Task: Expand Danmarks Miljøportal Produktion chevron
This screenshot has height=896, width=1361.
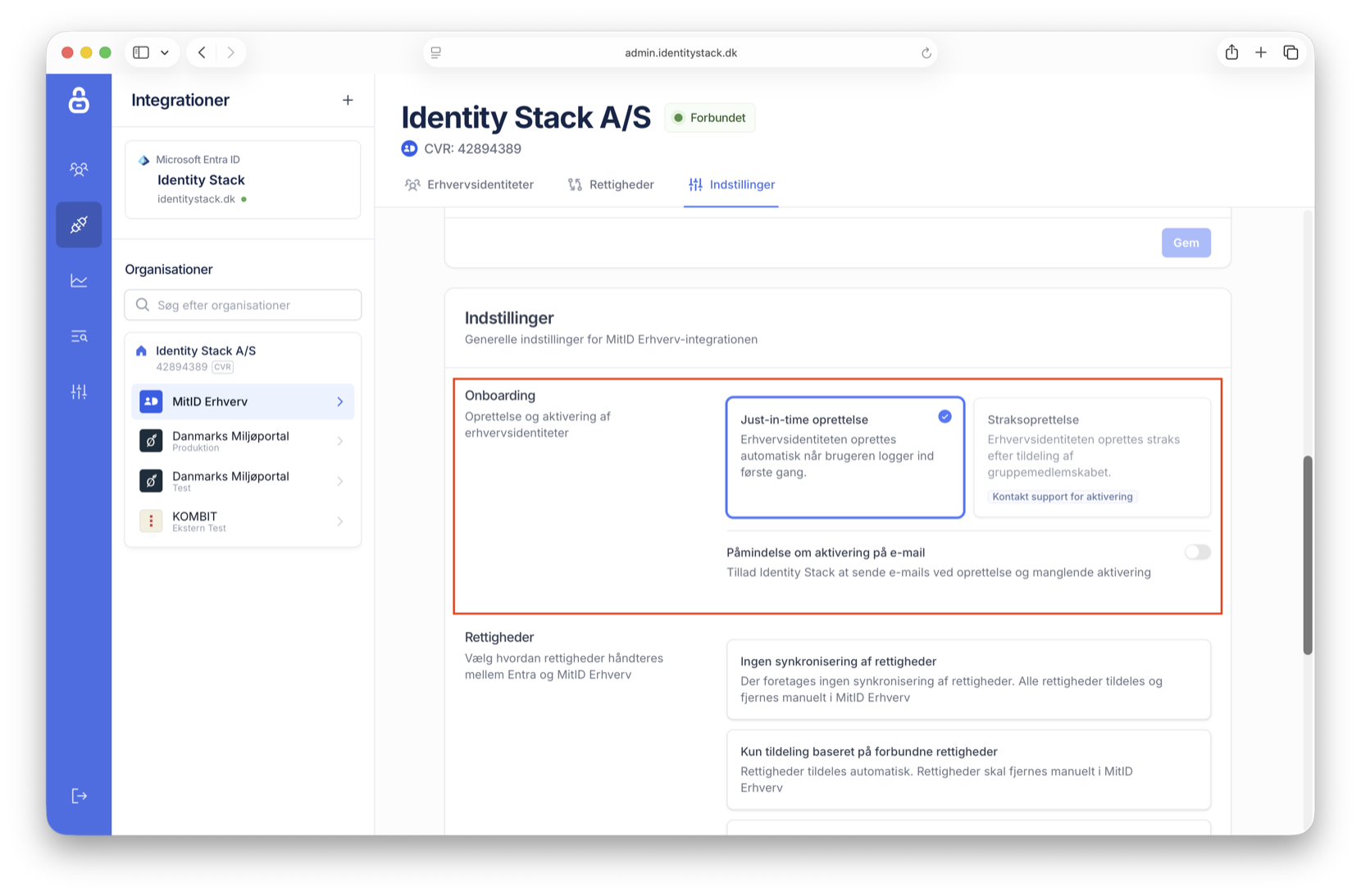Action: click(x=339, y=441)
